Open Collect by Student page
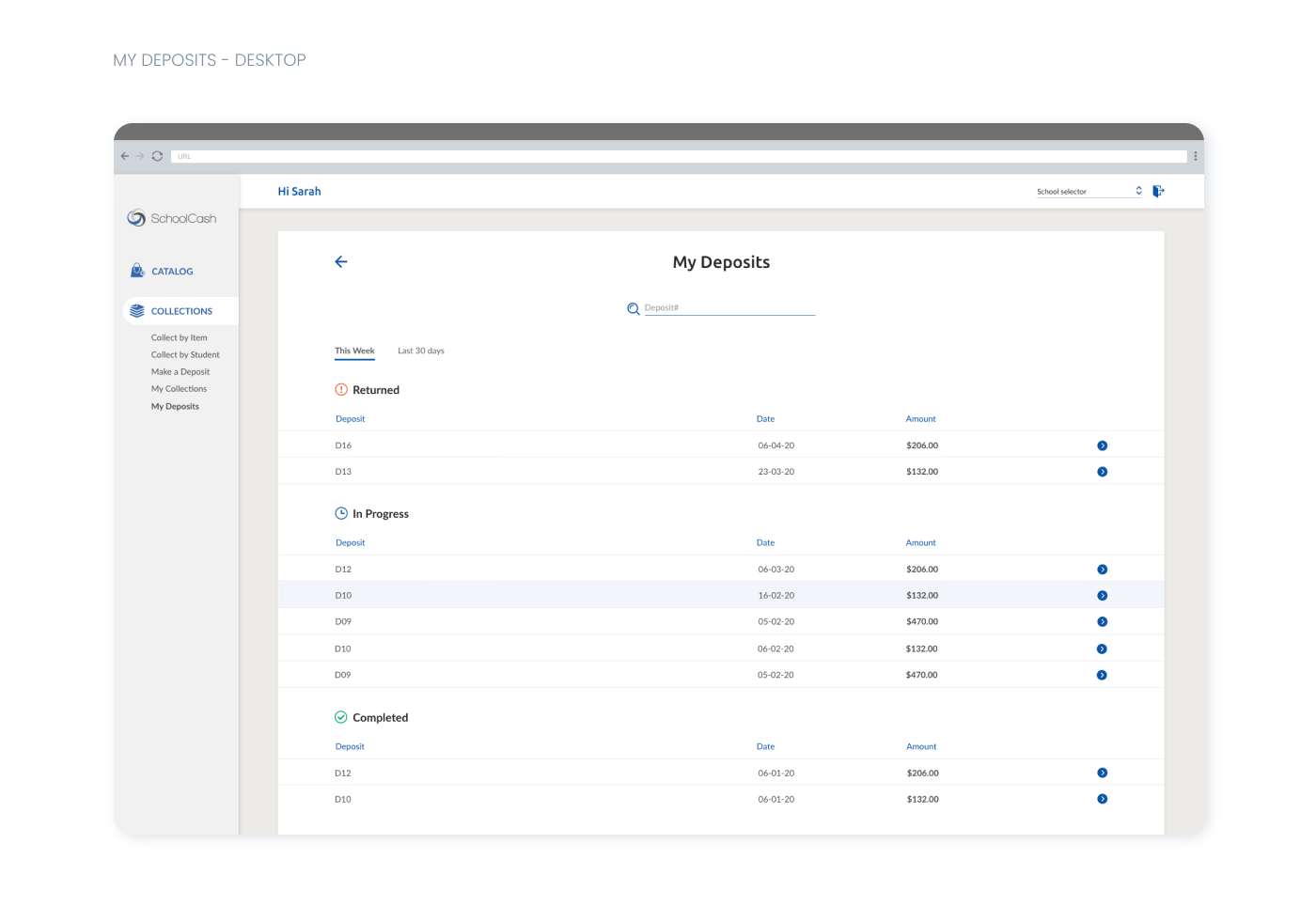The width and height of the screenshot is (1316, 922). [185, 355]
